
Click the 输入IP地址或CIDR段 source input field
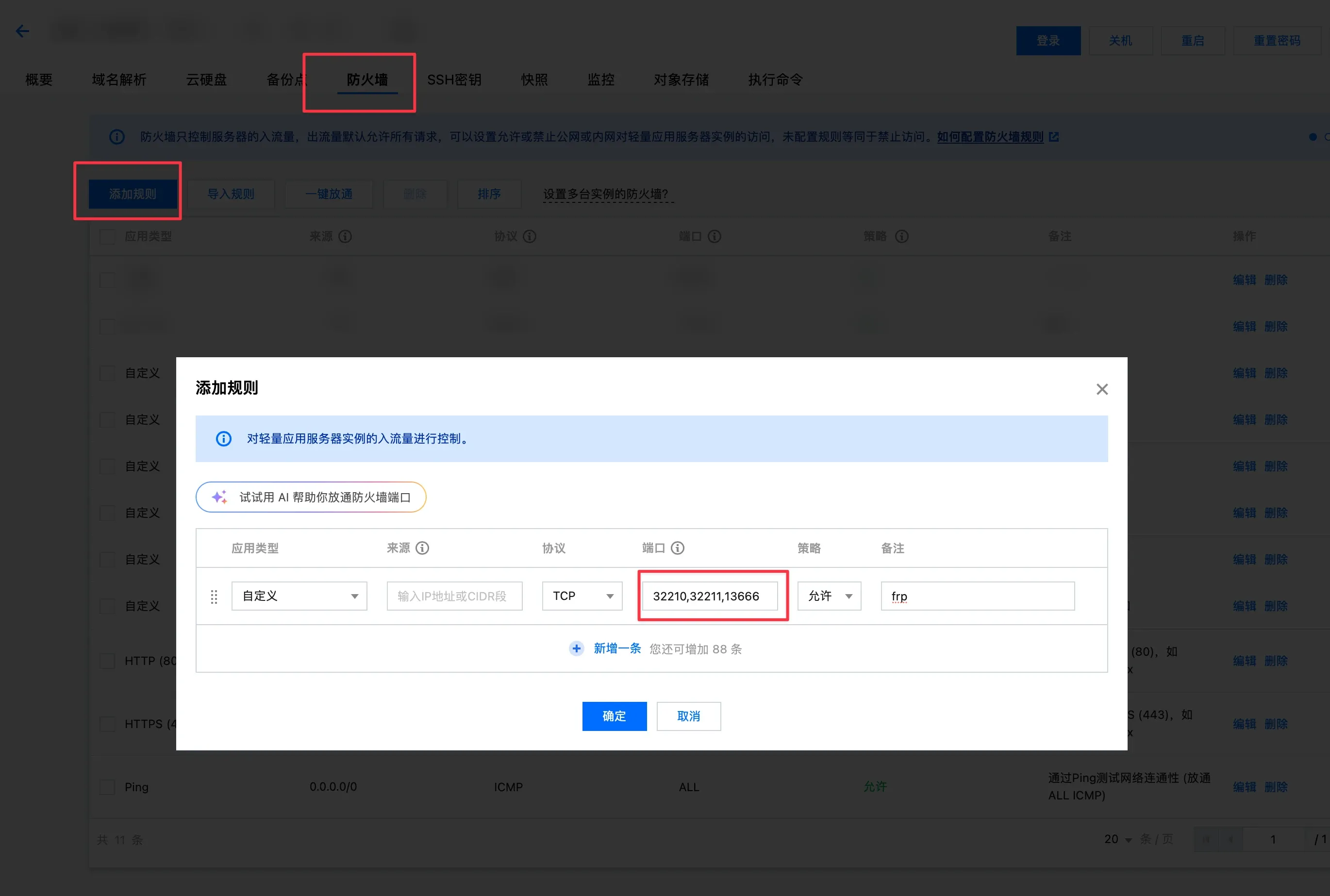[454, 596]
